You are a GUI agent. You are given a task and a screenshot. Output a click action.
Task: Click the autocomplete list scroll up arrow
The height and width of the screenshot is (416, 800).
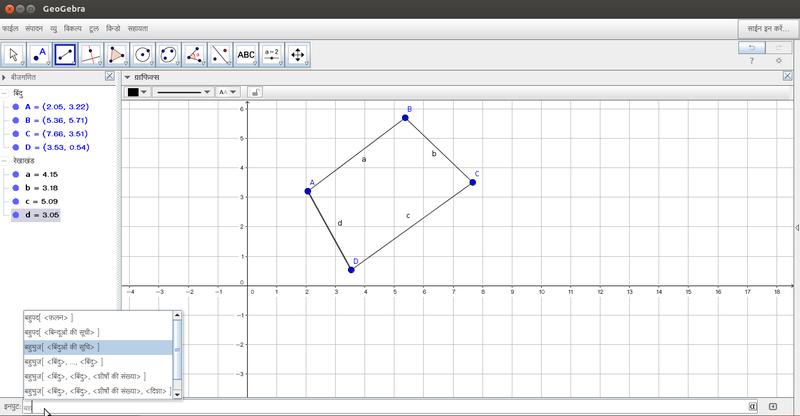coord(177,315)
